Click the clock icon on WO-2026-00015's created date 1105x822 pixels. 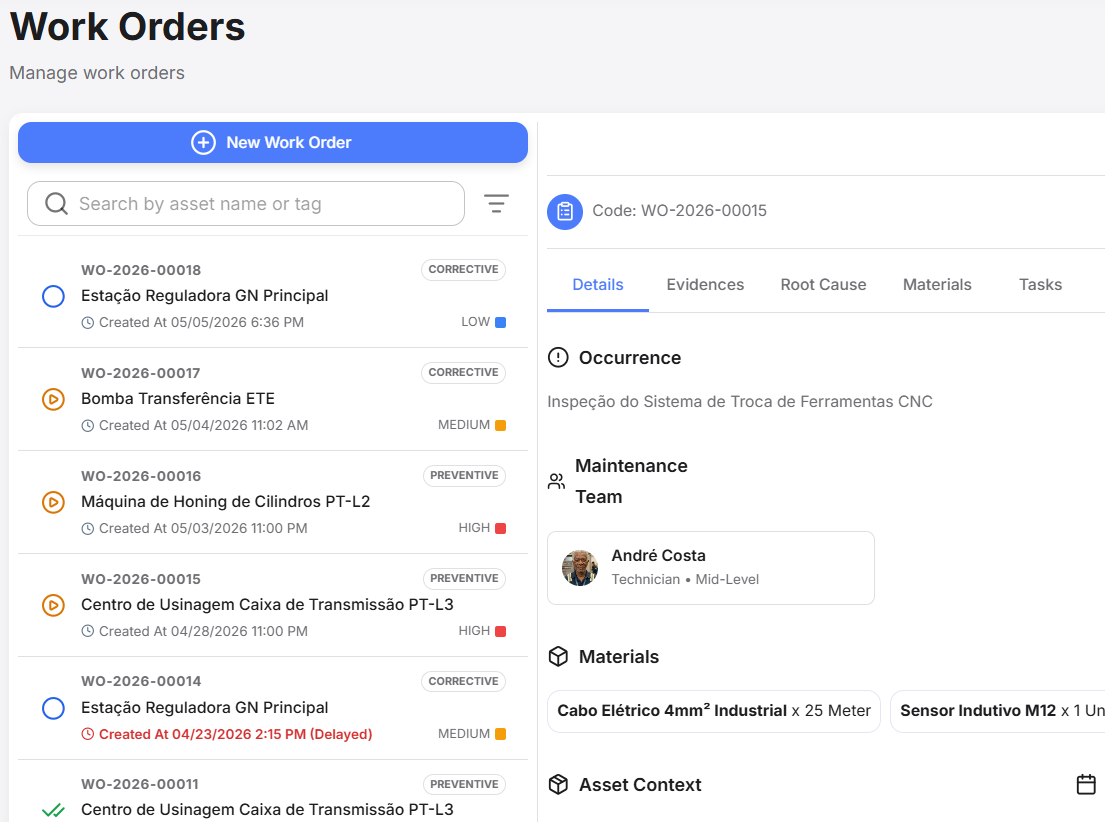[x=87, y=632]
